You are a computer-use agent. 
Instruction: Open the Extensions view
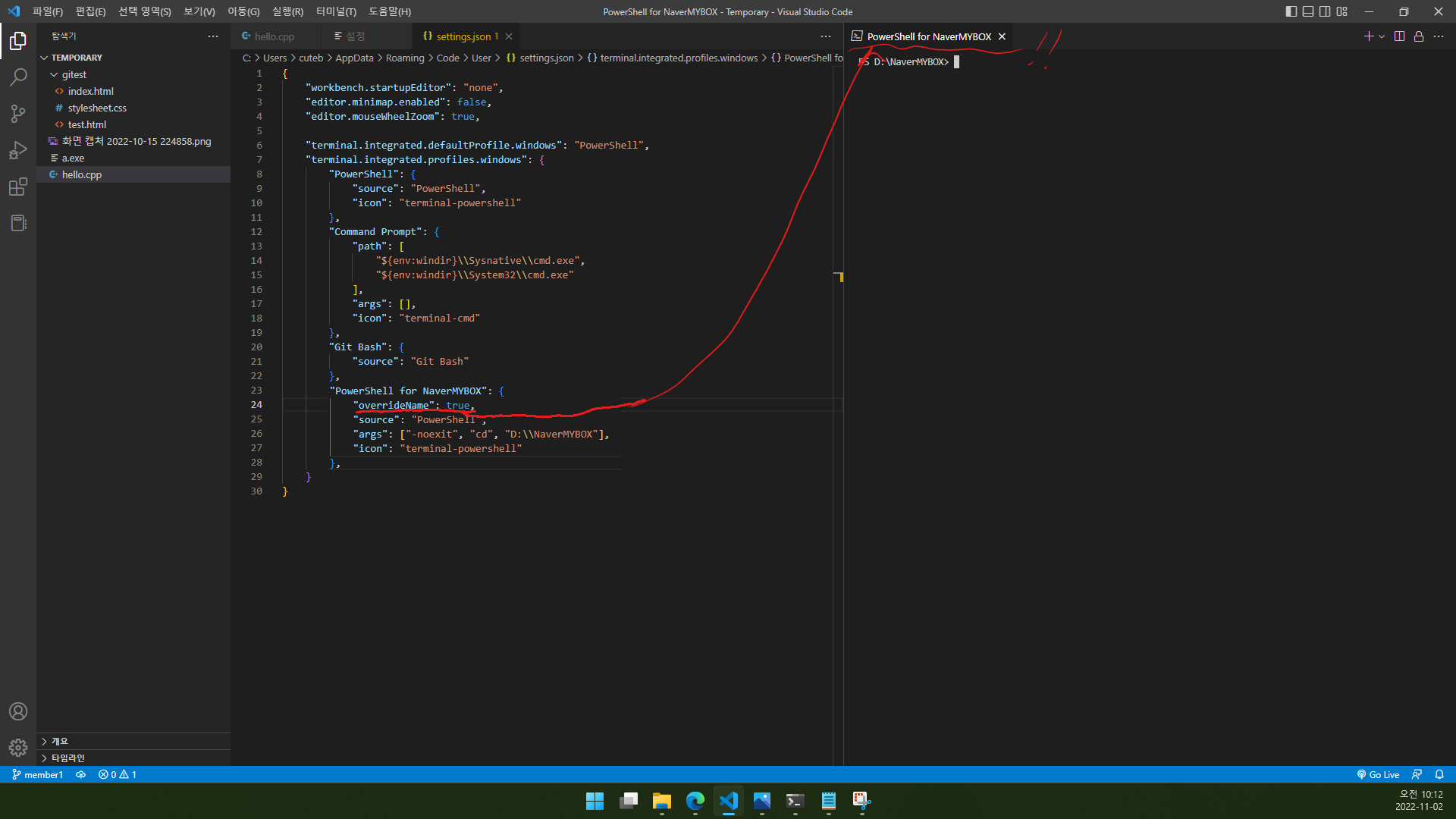tap(18, 187)
